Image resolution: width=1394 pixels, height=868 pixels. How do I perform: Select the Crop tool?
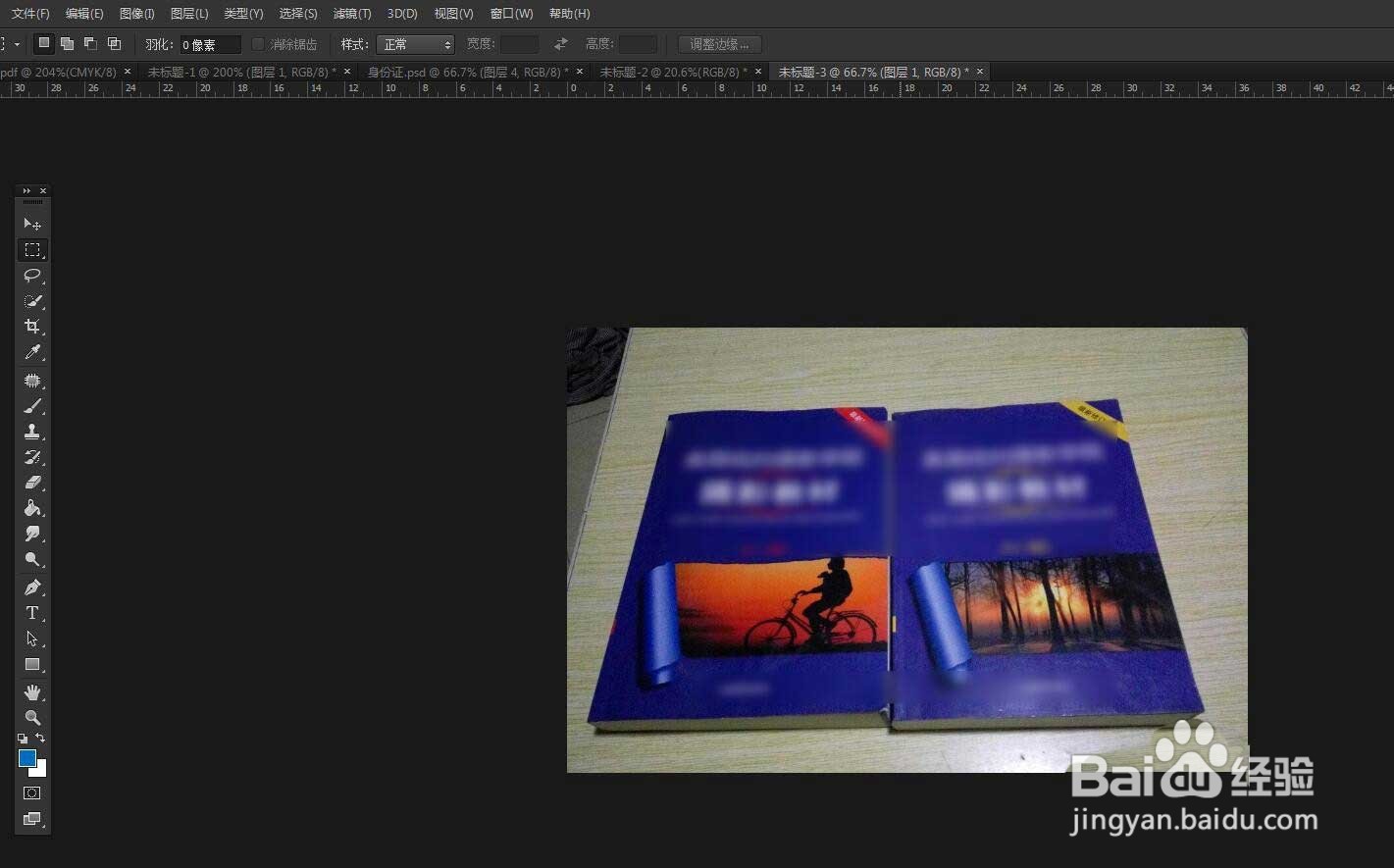point(32,327)
